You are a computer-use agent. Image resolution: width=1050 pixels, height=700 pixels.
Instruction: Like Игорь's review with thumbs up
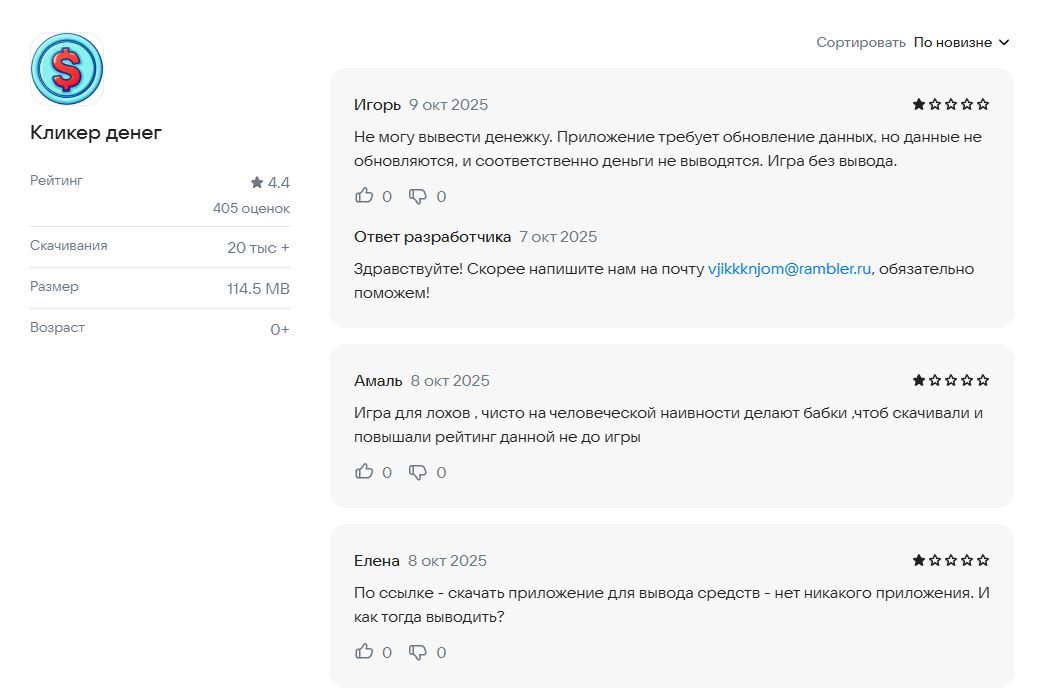[x=364, y=196]
